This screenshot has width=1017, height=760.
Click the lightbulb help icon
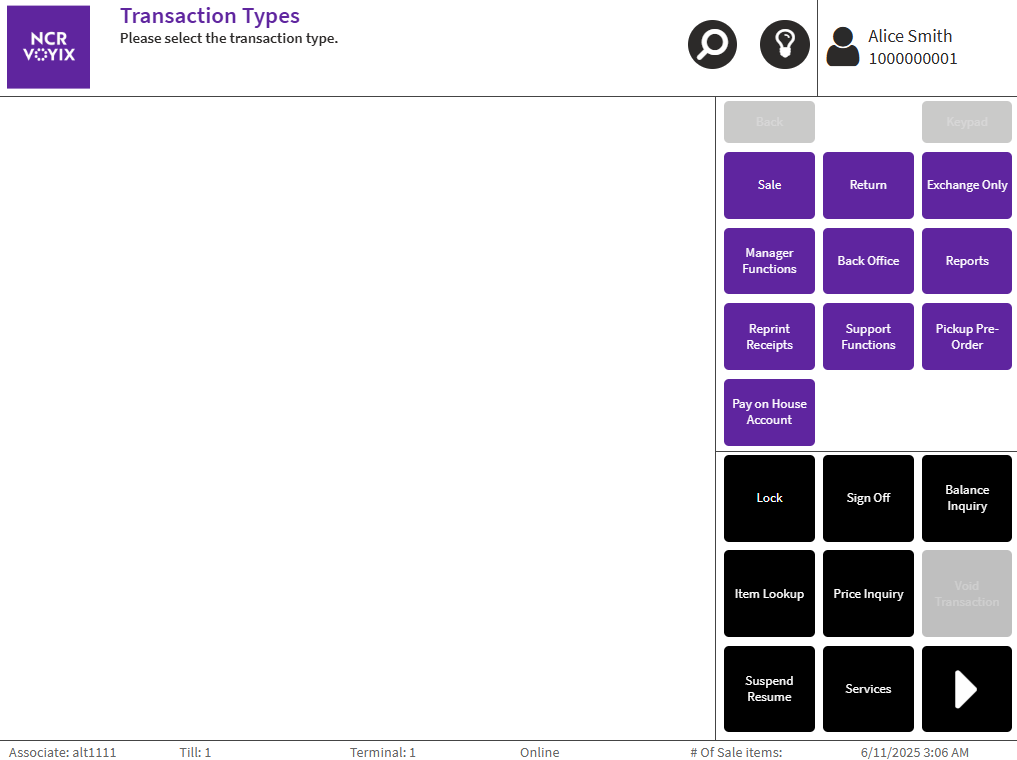pyautogui.click(x=785, y=45)
